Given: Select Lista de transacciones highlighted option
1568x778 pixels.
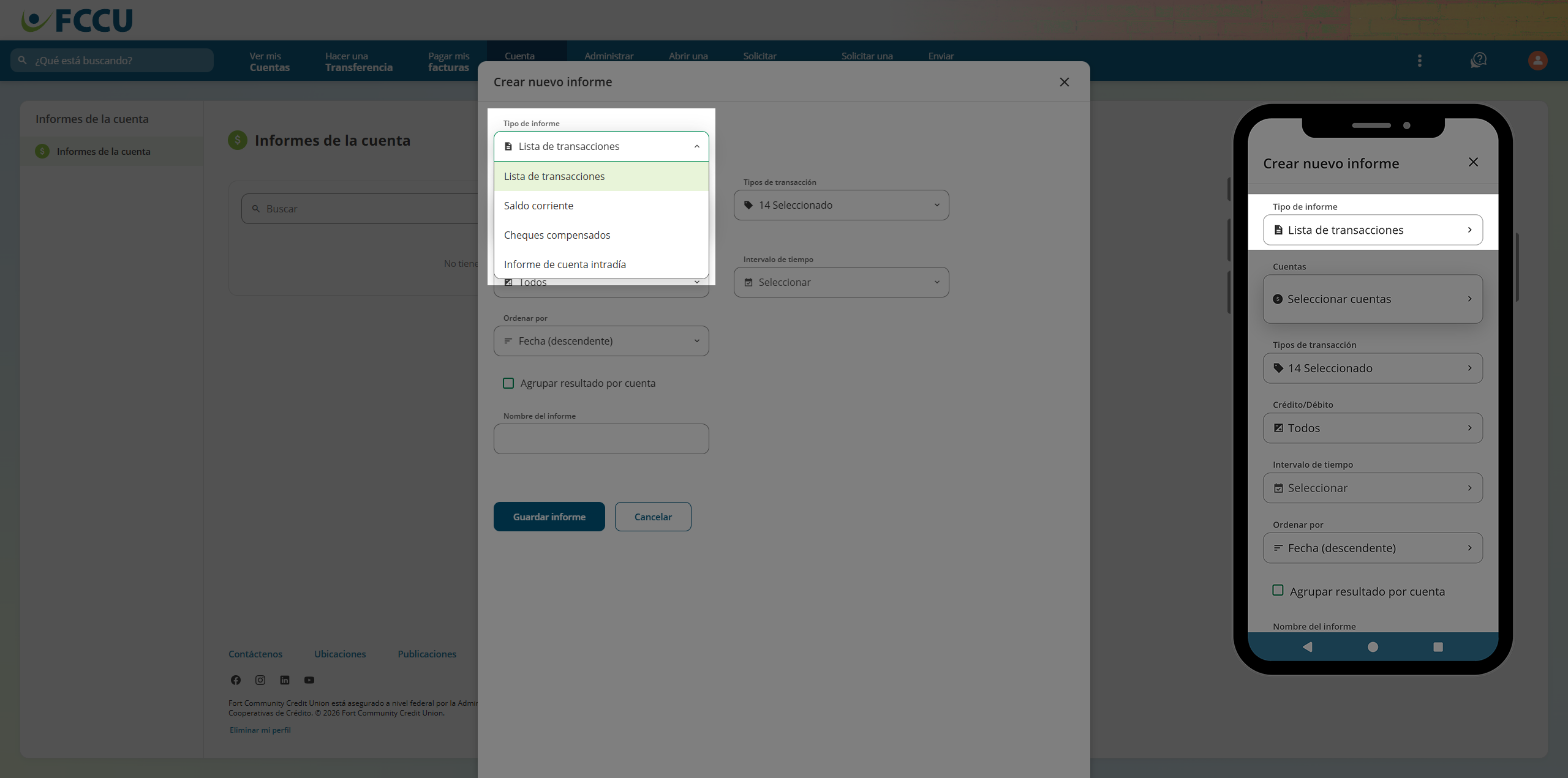Looking at the screenshot, I should [601, 176].
